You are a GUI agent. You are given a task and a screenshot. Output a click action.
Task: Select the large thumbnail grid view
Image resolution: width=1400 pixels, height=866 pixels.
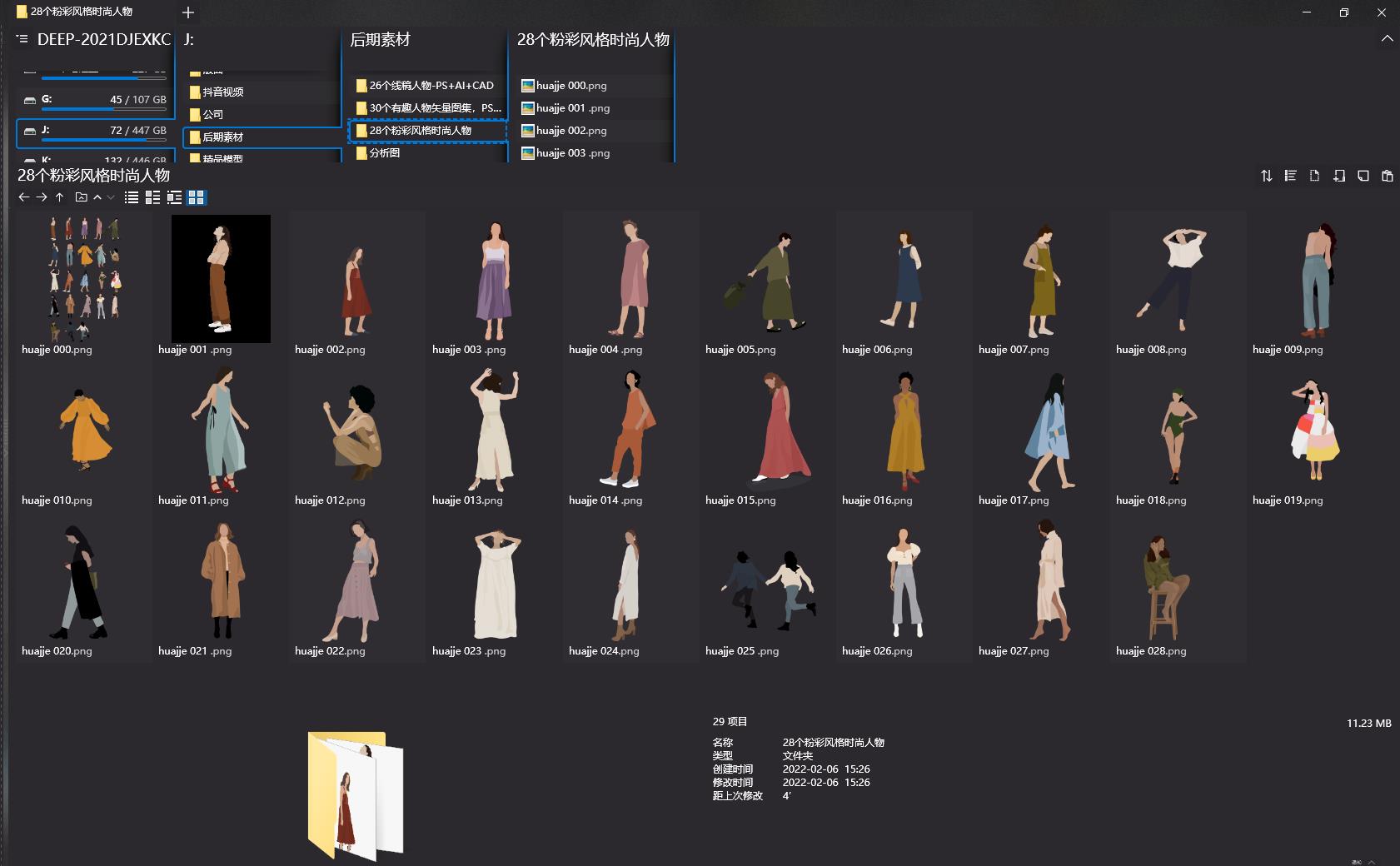pos(197,197)
